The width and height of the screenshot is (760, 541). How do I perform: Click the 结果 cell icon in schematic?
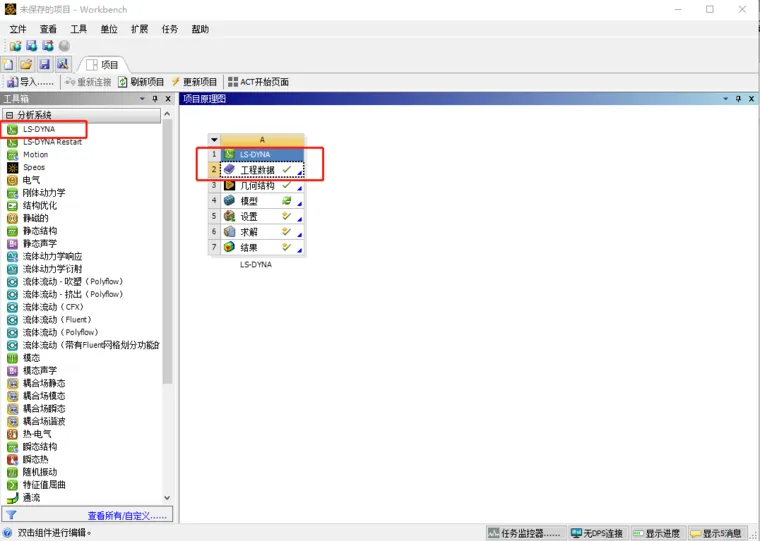click(x=229, y=247)
